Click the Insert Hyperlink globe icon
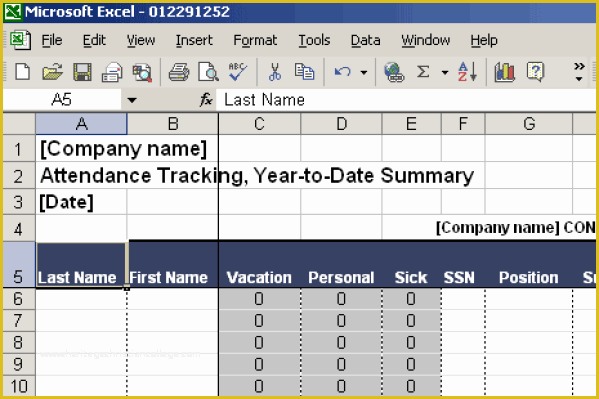Image resolution: width=599 pixels, height=399 pixels. pyautogui.click(x=394, y=72)
